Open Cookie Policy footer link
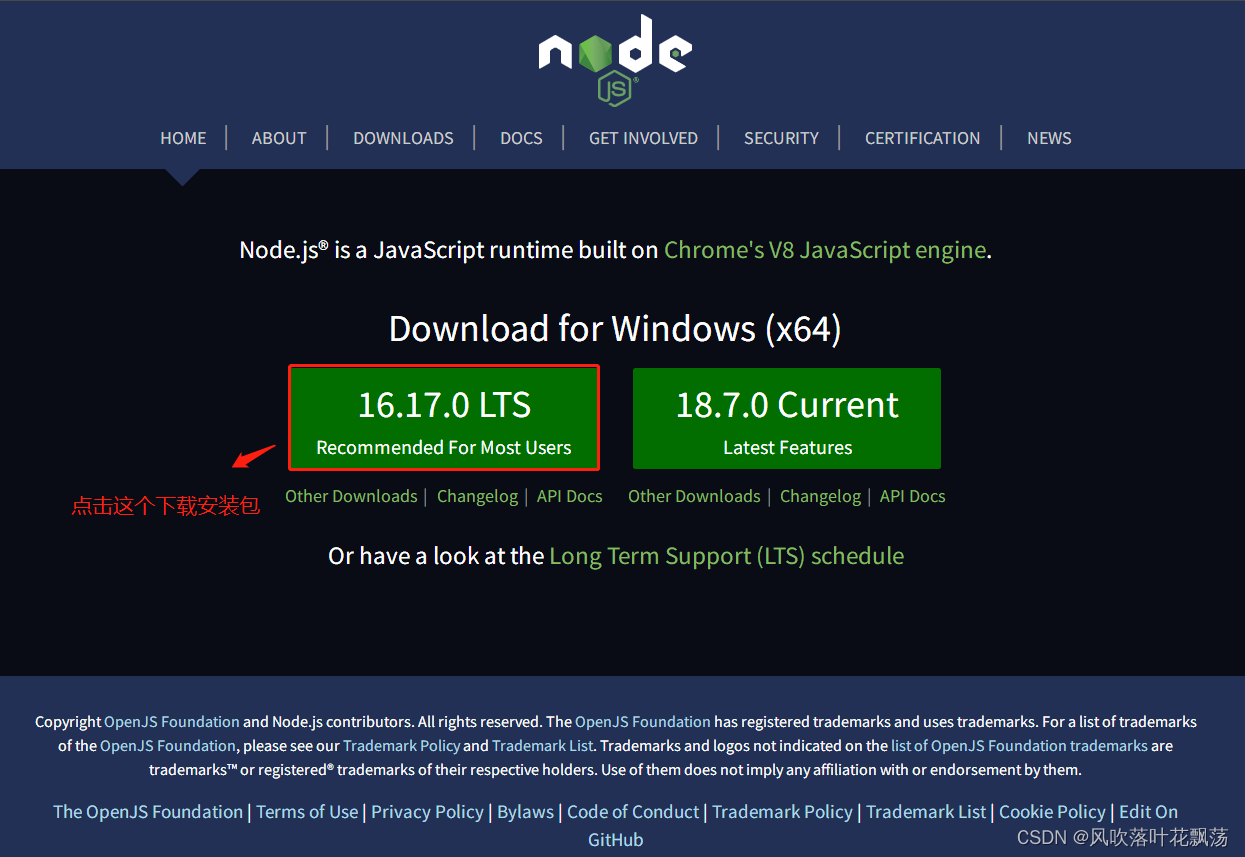The height and width of the screenshot is (857, 1245). click(1052, 812)
